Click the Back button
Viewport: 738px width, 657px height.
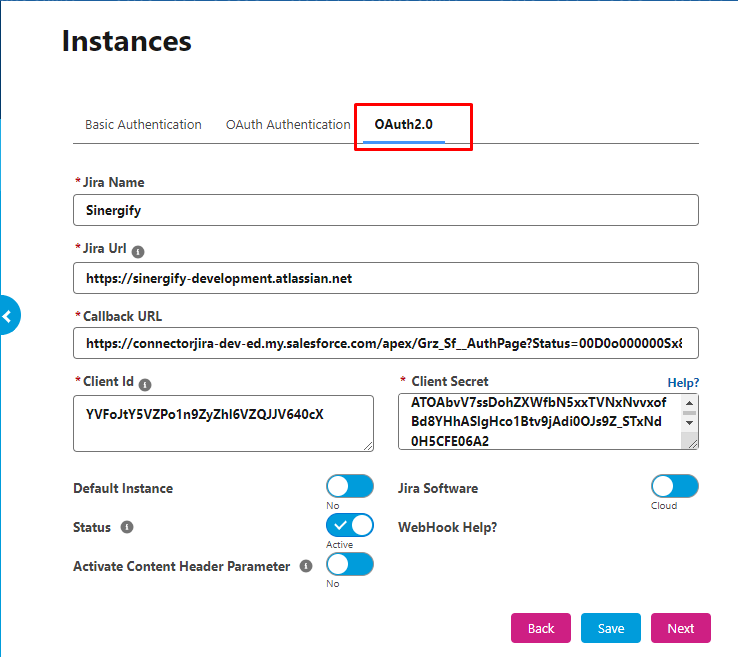(541, 628)
